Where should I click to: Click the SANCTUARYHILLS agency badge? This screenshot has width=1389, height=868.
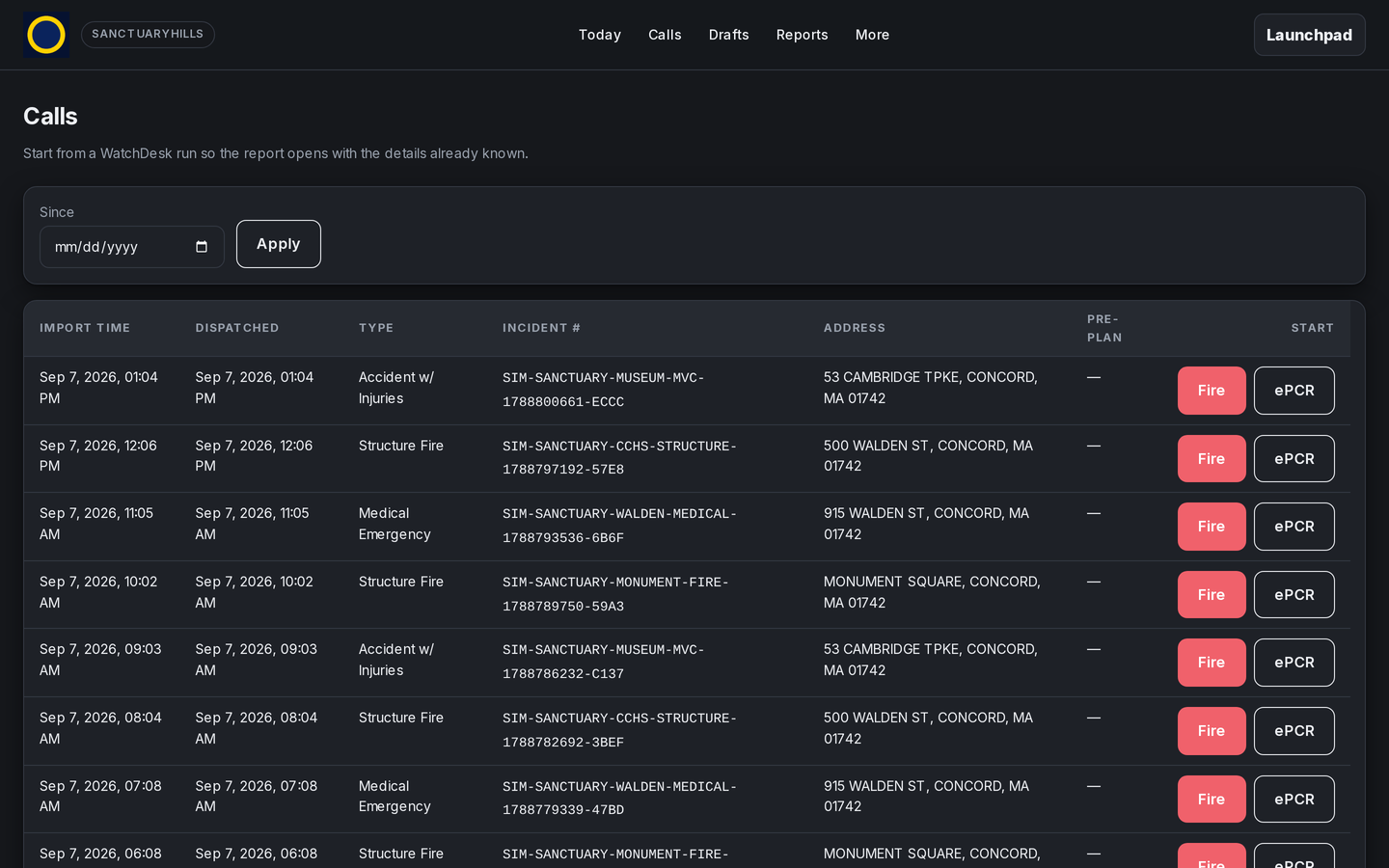148,35
